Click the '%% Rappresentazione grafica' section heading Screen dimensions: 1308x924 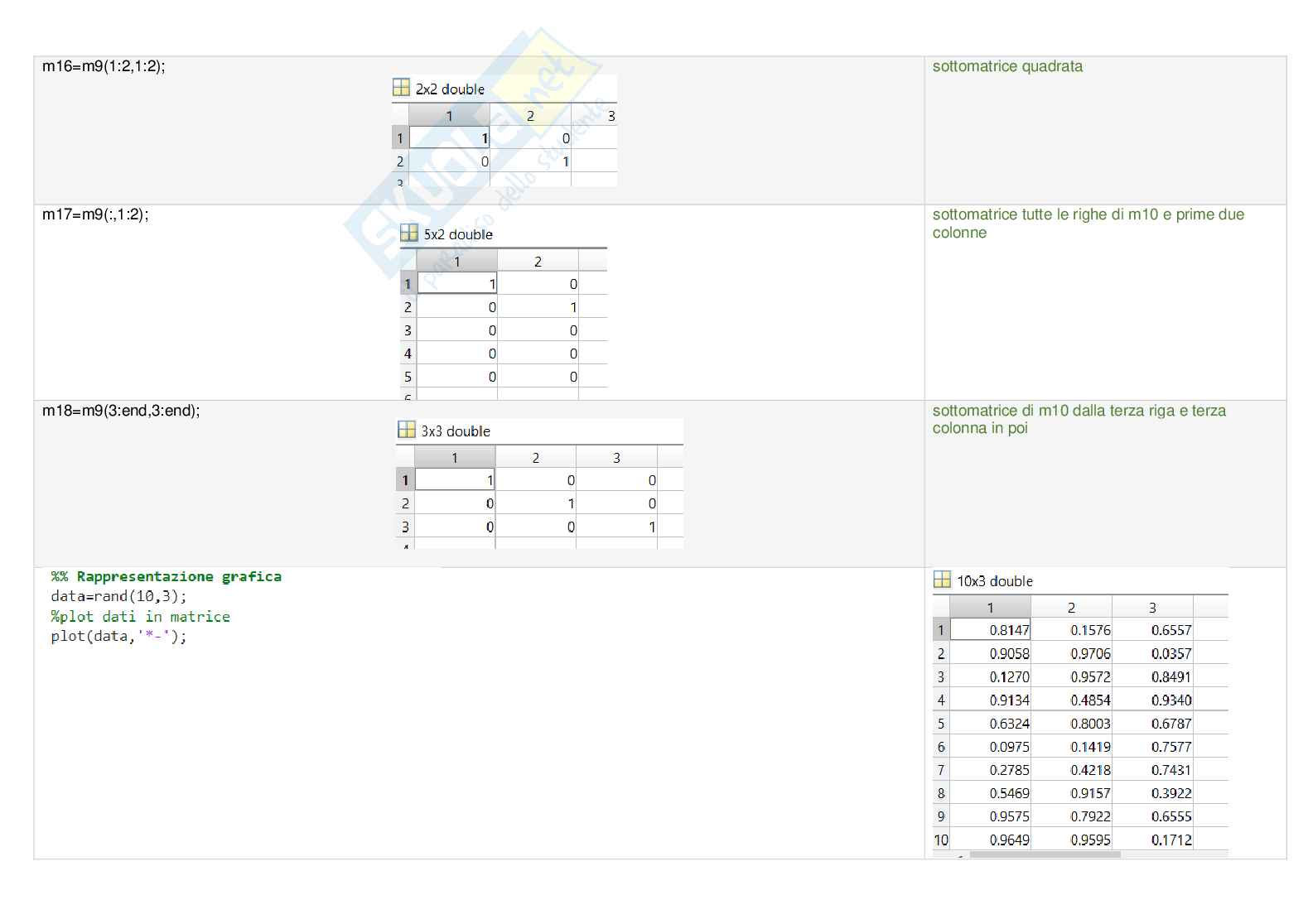point(166,576)
